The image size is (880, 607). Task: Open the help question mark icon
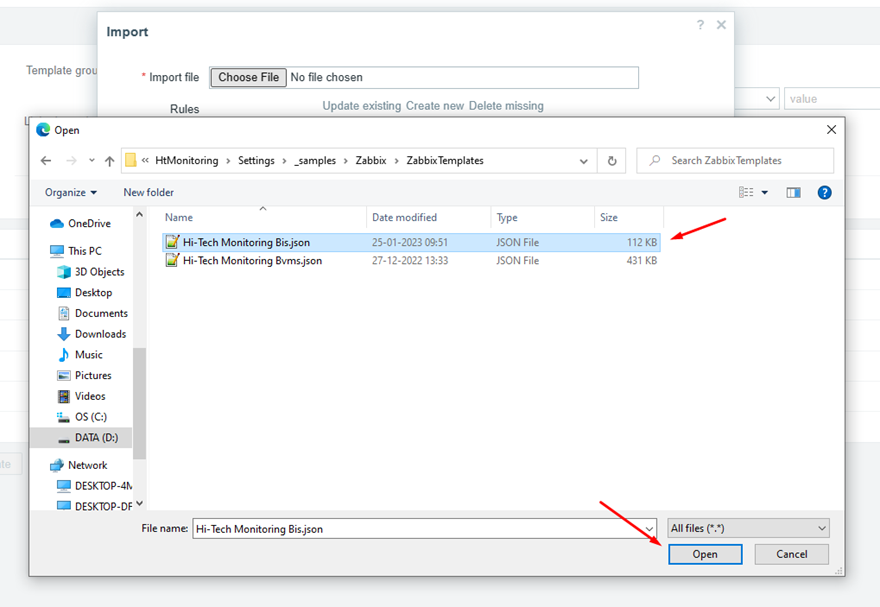point(824,193)
